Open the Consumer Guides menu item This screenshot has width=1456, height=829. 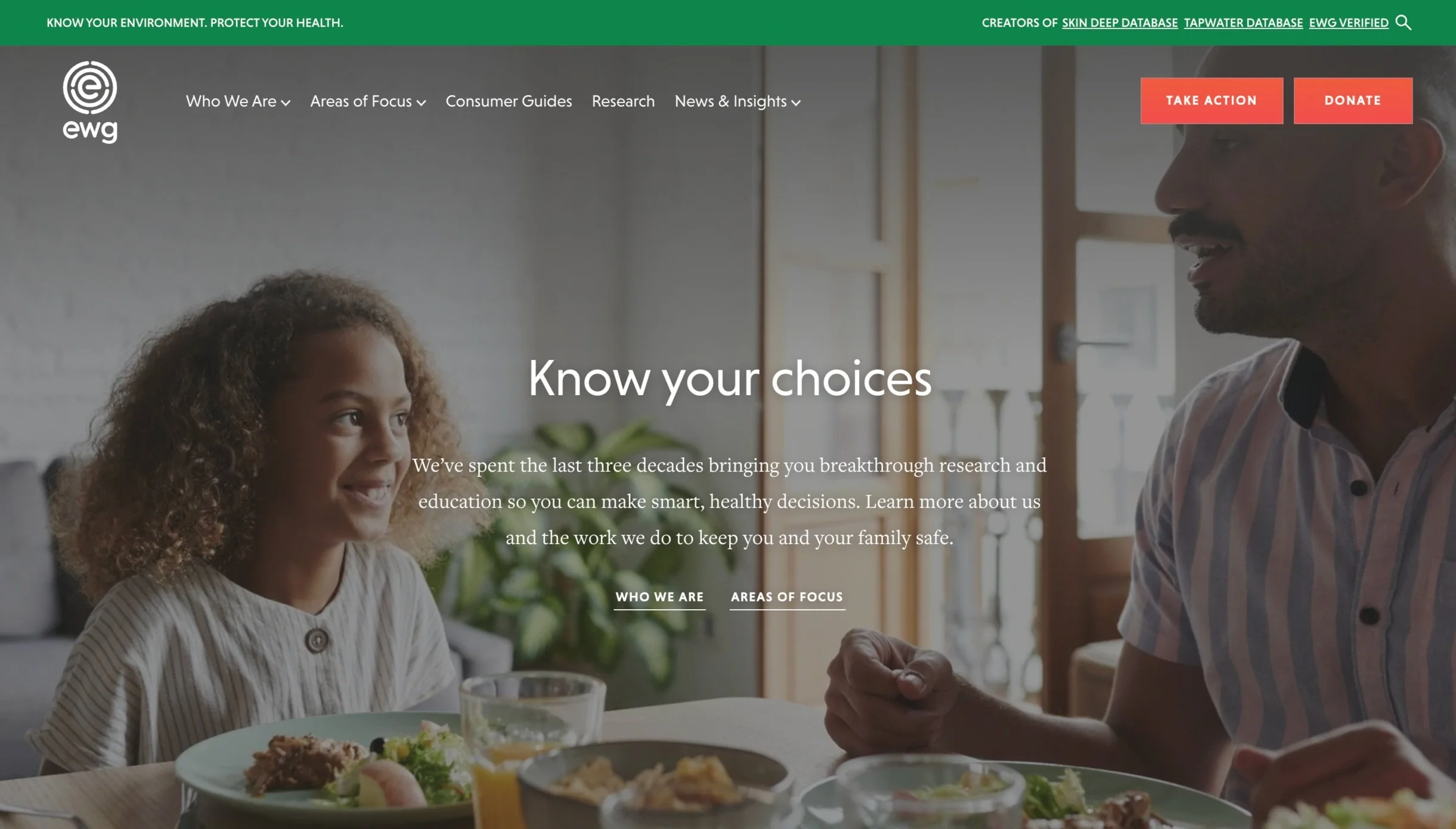pyautogui.click(x=509, y=101)
